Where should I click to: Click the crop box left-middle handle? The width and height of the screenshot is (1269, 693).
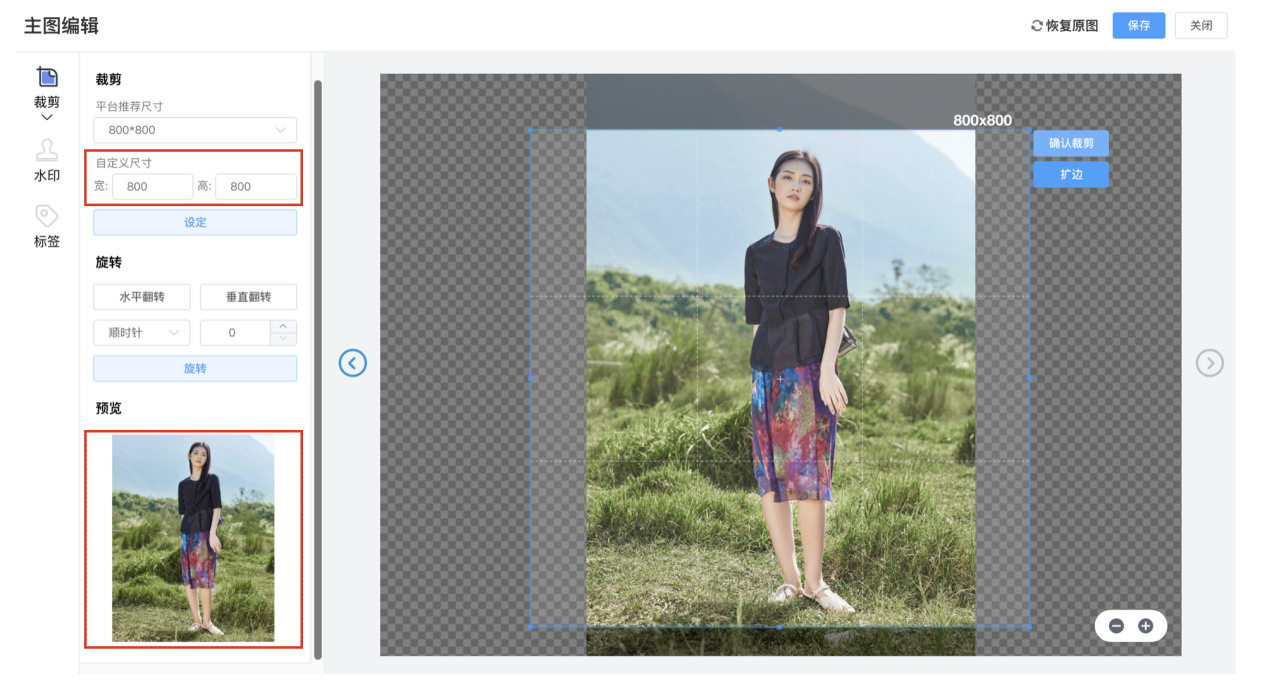530,378
